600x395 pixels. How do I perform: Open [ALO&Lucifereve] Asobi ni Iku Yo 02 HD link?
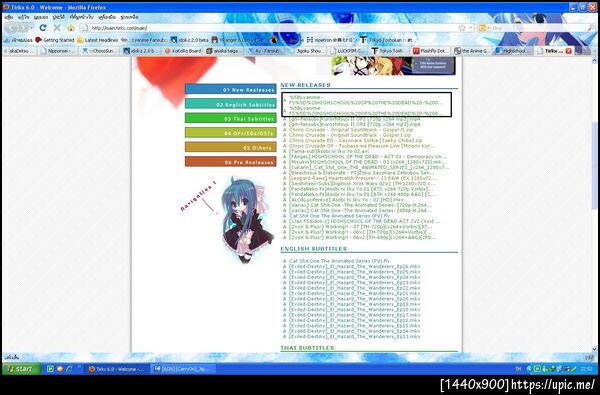[x=347, y=200]
